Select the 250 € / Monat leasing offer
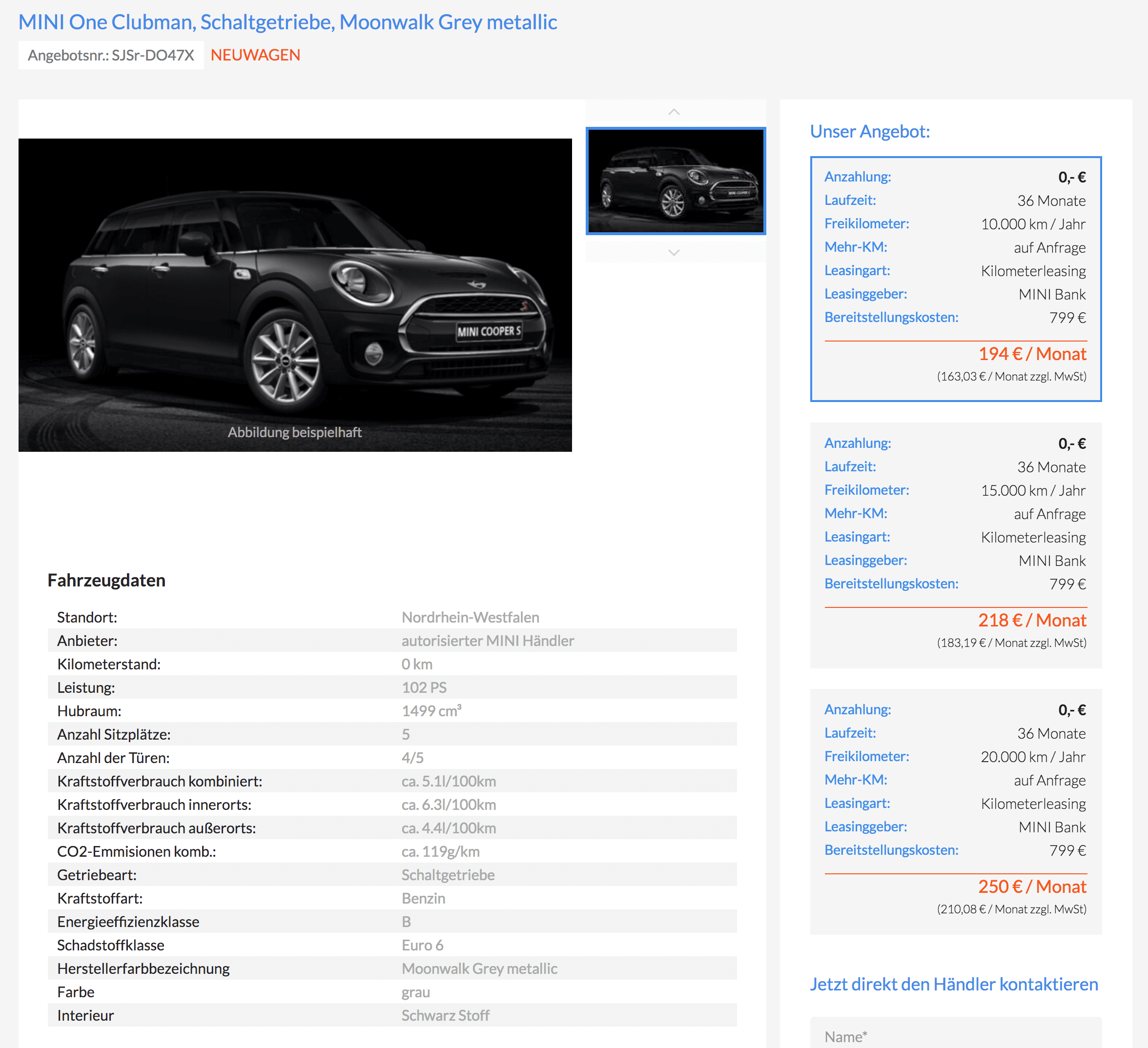Image resolution: width=1148 pixels, height=1048 pixels. [x=956, y=812]
